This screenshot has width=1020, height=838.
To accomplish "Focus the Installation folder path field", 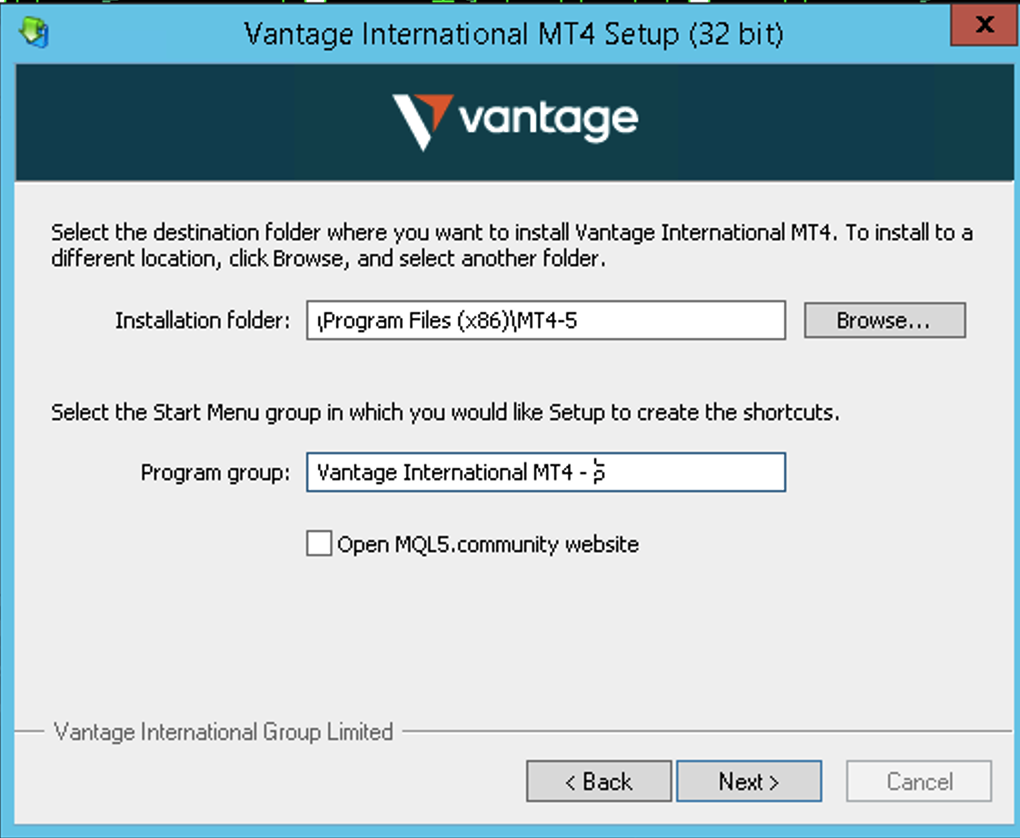I will click(546, 320).
